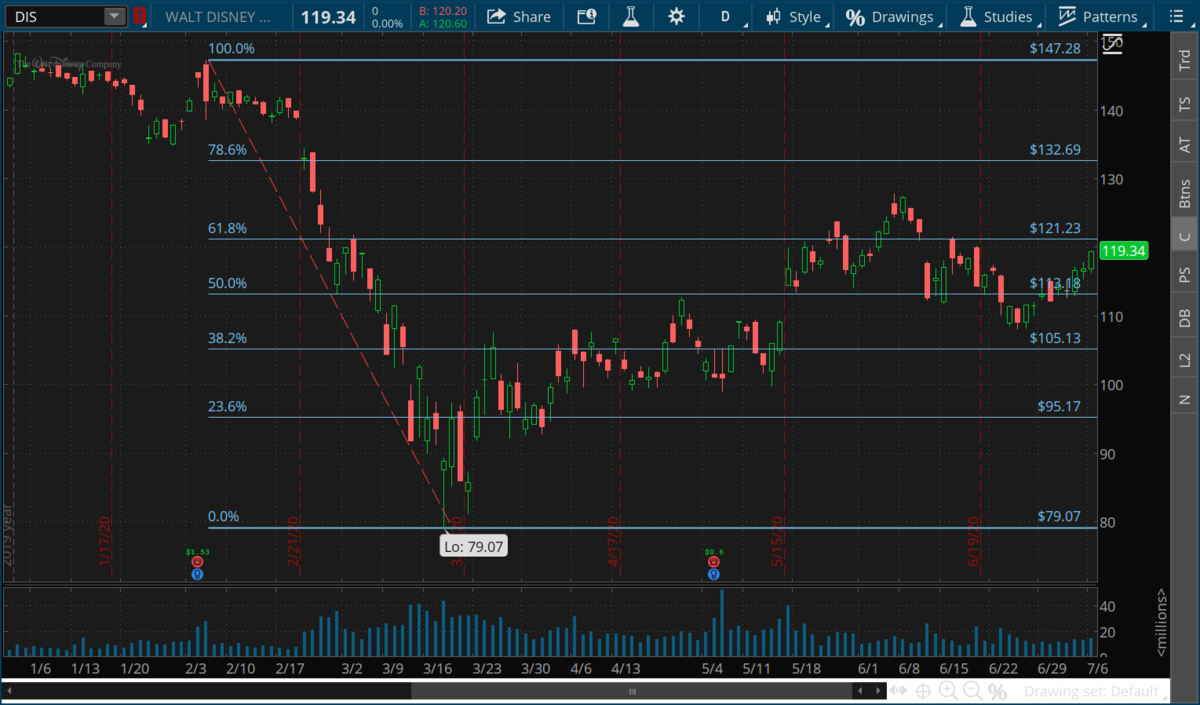The height and width of the screenshot is (705, 1200).
Task: Click the last price 119.34 in toolbar
Action: [328, 16]
